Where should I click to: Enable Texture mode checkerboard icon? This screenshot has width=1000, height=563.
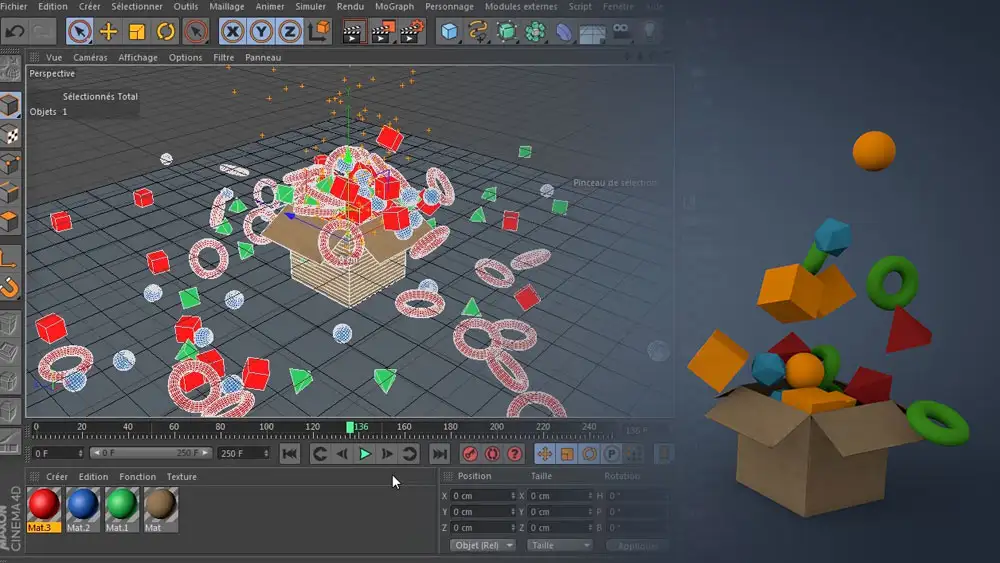10,135
